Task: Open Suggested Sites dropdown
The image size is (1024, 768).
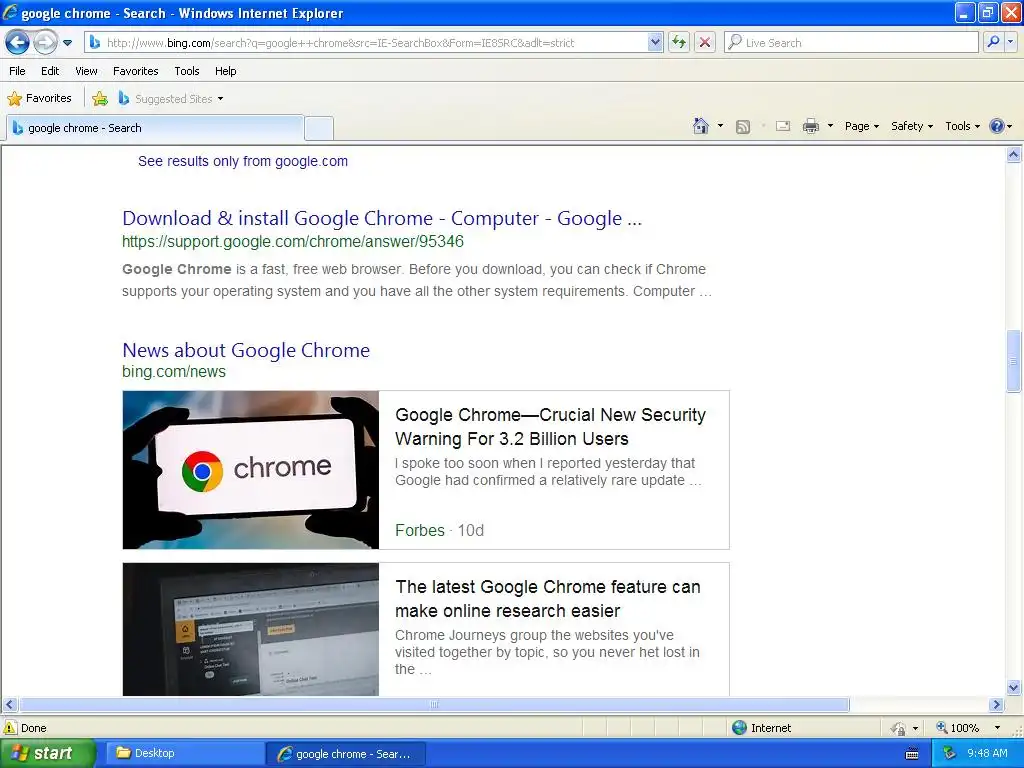Action: point(171,99)
